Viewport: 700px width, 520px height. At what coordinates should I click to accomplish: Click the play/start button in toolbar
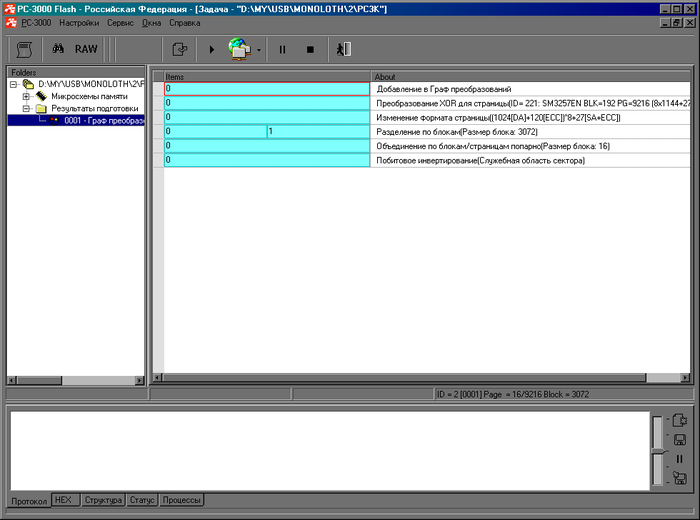click(x=211, y=48)
